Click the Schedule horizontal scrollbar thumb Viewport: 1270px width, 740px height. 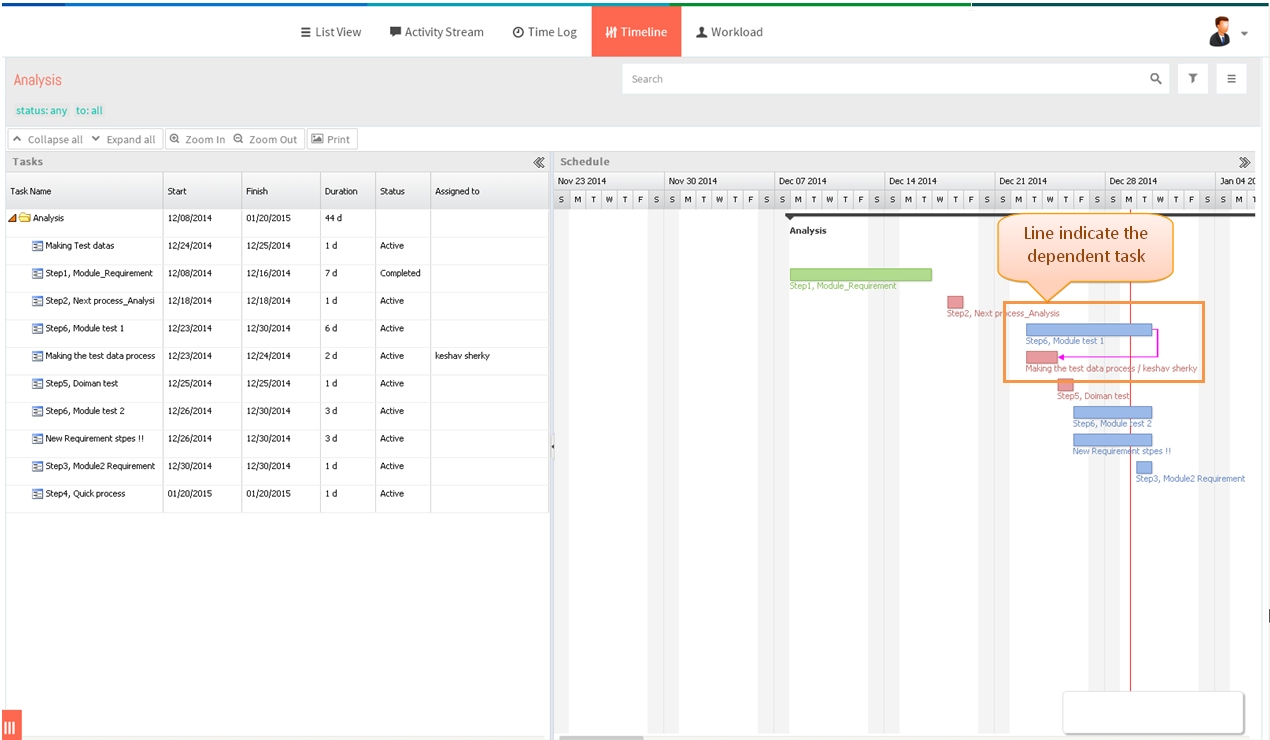click(601, 738)
